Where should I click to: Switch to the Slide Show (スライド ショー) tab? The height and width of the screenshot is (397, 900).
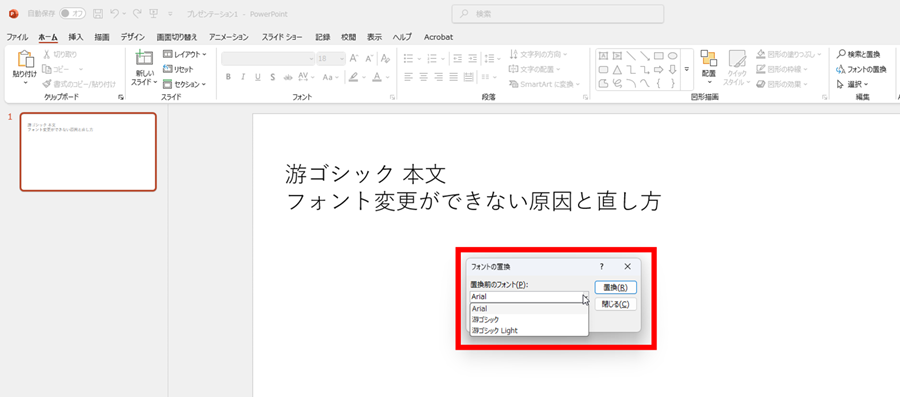[x=282, y=37]
